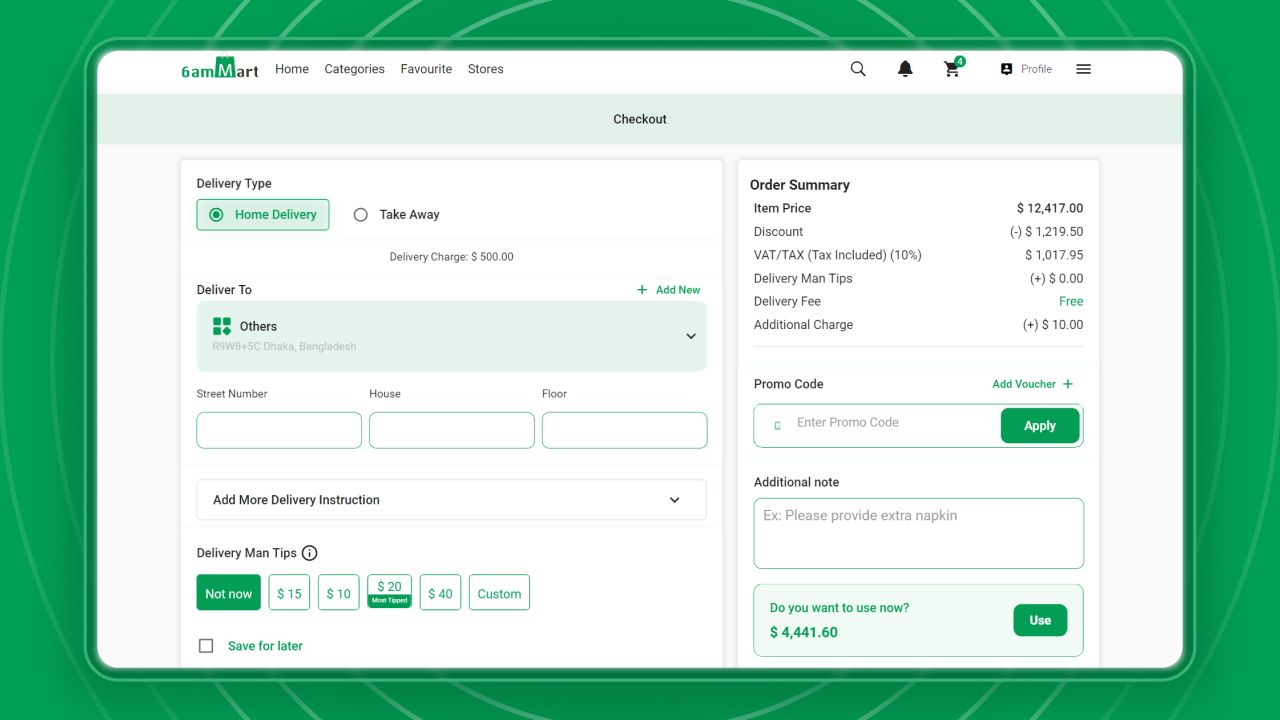Select $ 20 most tipped amount
This screenshot has height=720, width=1280.
point(390,591)
